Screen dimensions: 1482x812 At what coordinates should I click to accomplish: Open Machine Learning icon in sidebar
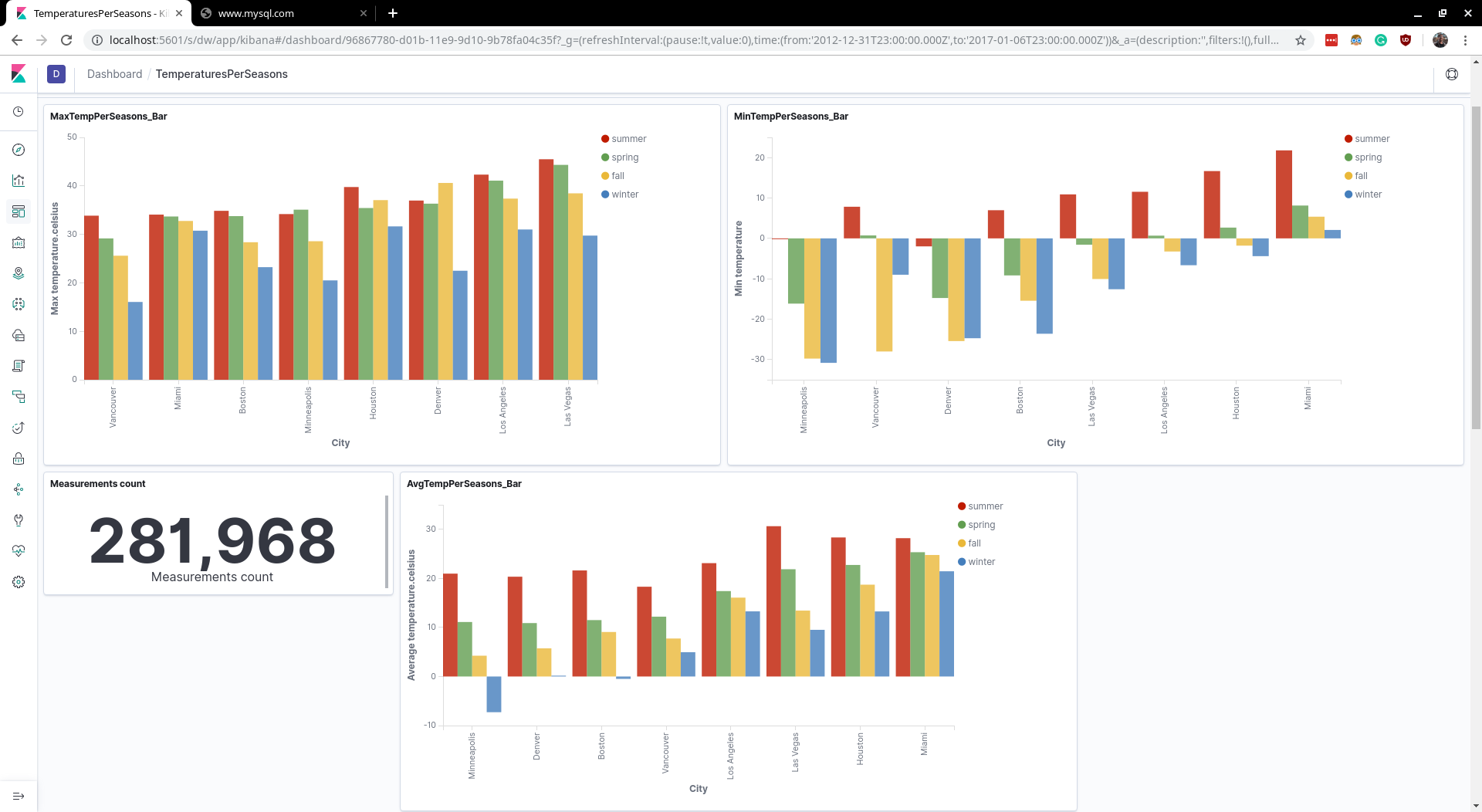(x=19, y=304)
